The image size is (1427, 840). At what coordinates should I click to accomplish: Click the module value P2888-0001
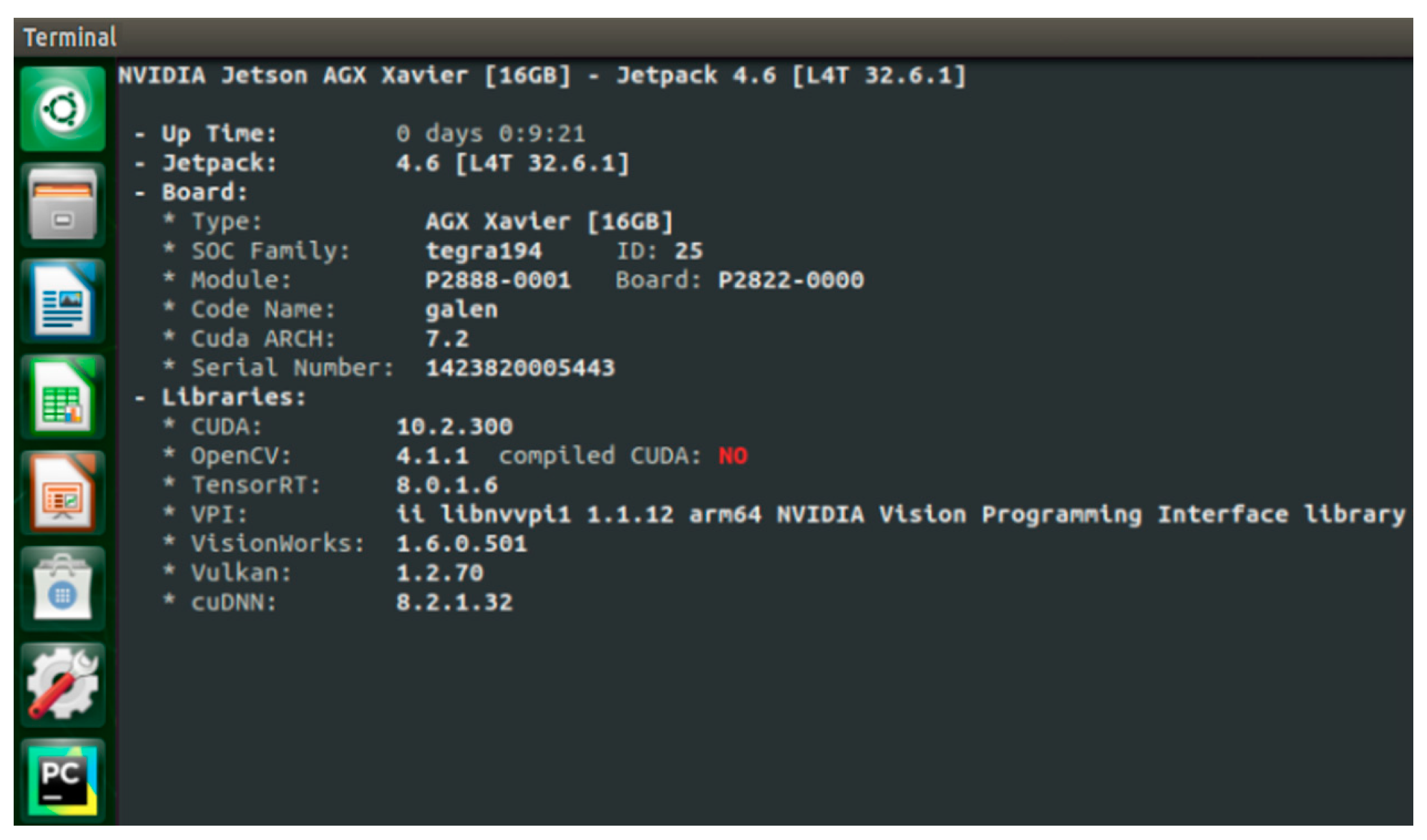pyautogui.click(x=498, y=280)
